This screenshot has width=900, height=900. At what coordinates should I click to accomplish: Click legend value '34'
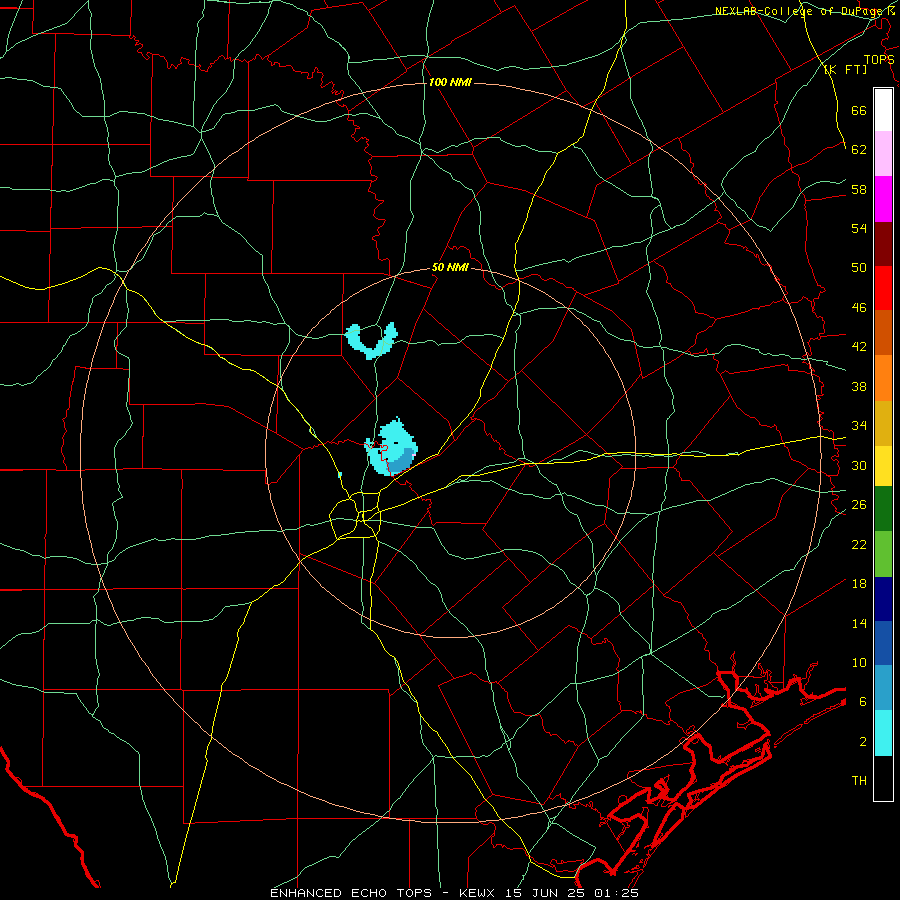pyautogui.click(x=859, y=426)
